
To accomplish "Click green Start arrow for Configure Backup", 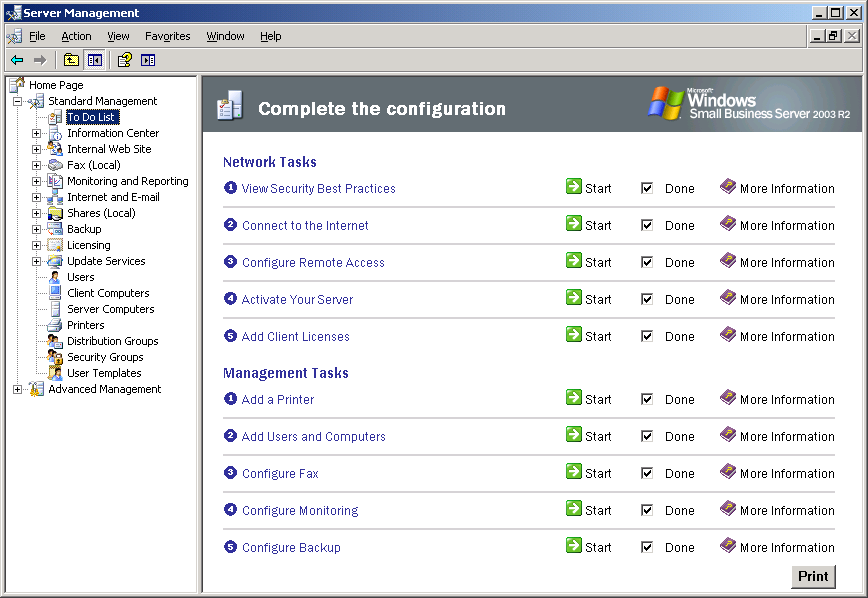I will (574, 545).
